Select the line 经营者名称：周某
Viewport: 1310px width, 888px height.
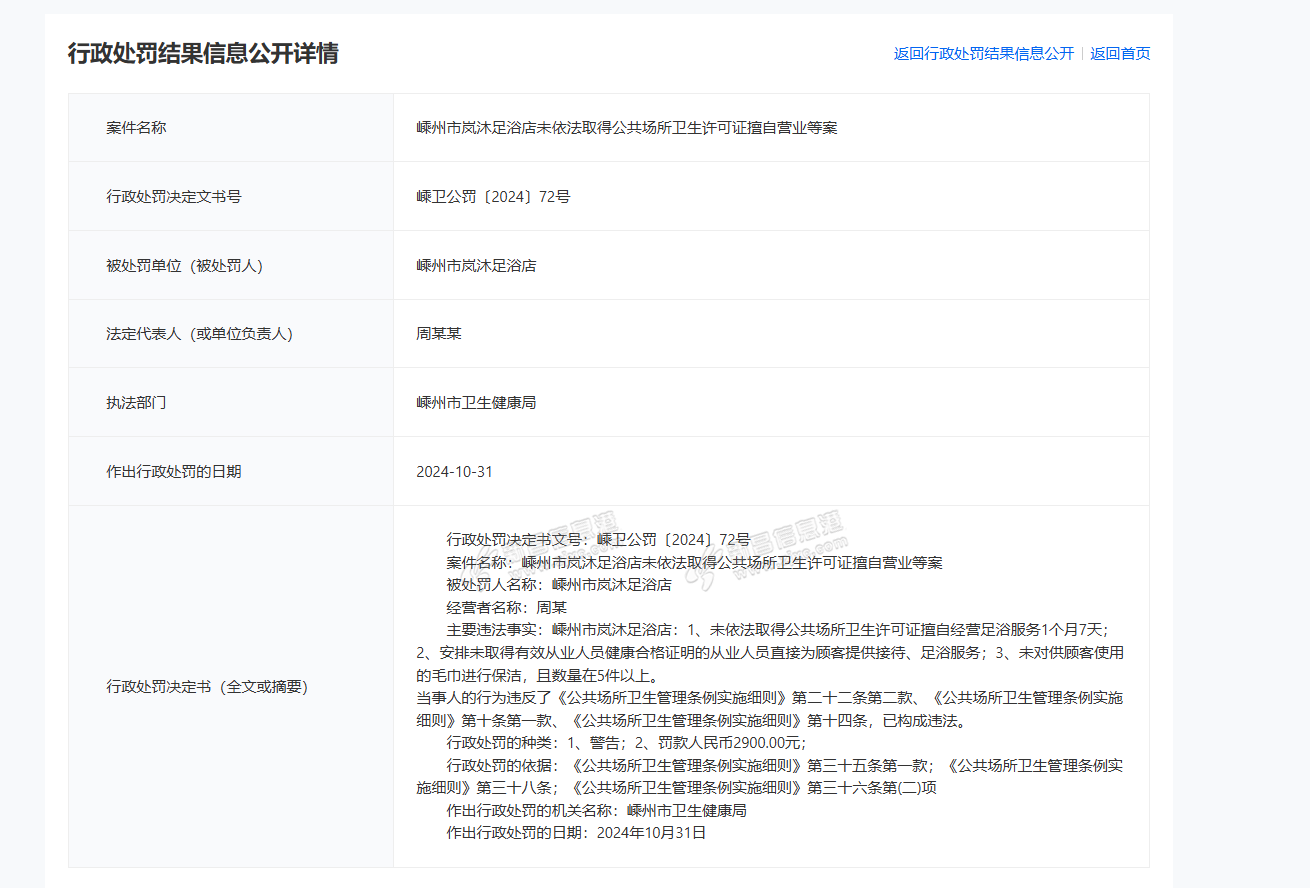pyautogui.click(x=506, y=607)
